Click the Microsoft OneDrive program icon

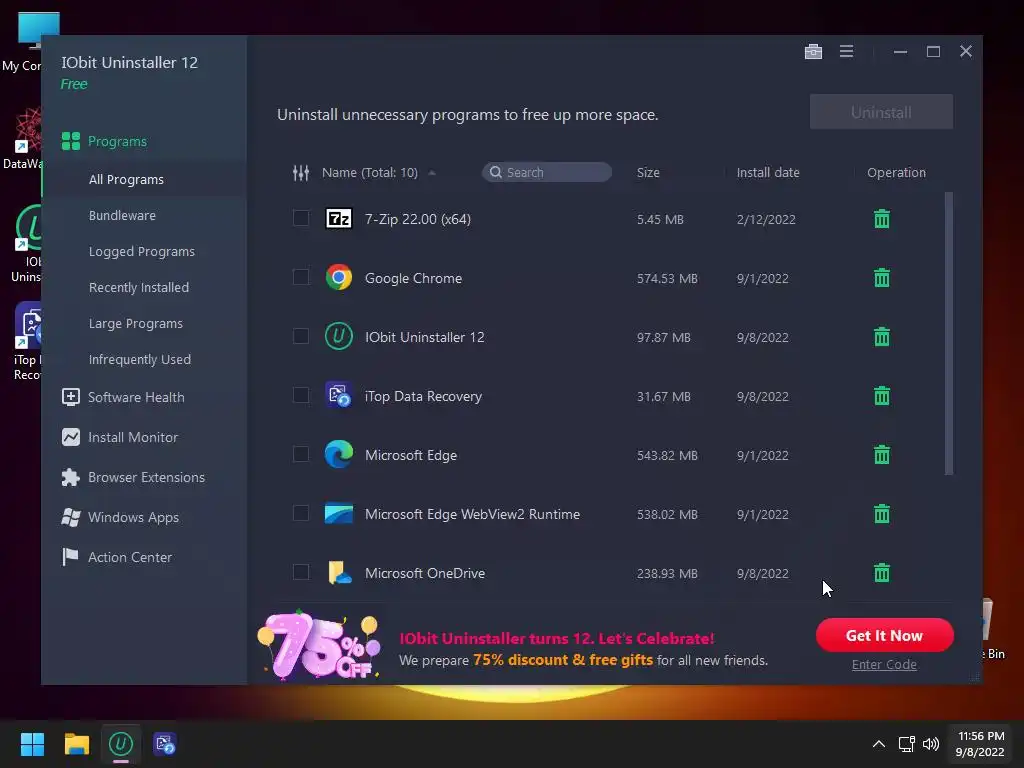(339, 573)
